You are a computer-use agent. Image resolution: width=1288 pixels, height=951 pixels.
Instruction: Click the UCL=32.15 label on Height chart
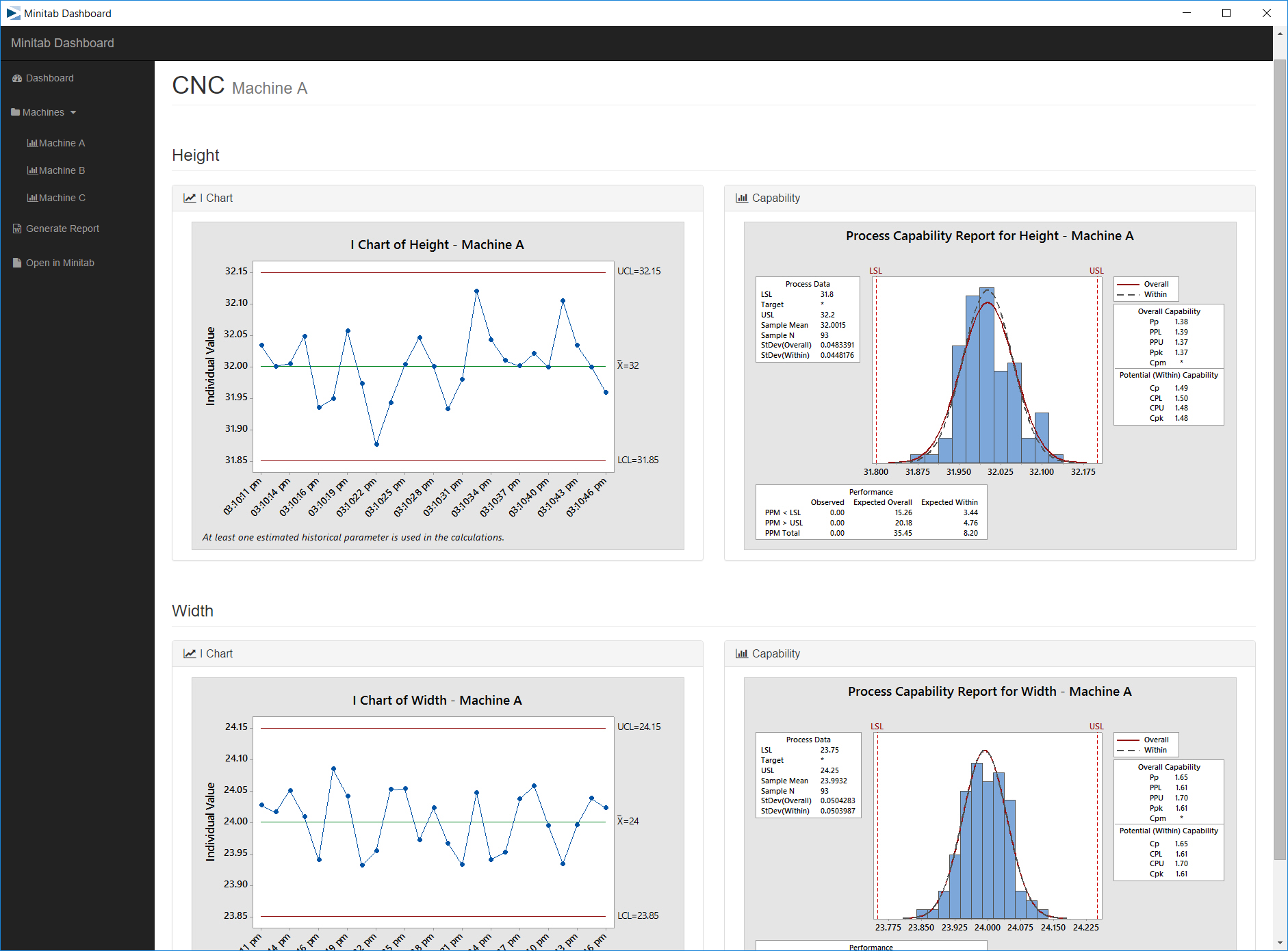(x=639, y=271)
